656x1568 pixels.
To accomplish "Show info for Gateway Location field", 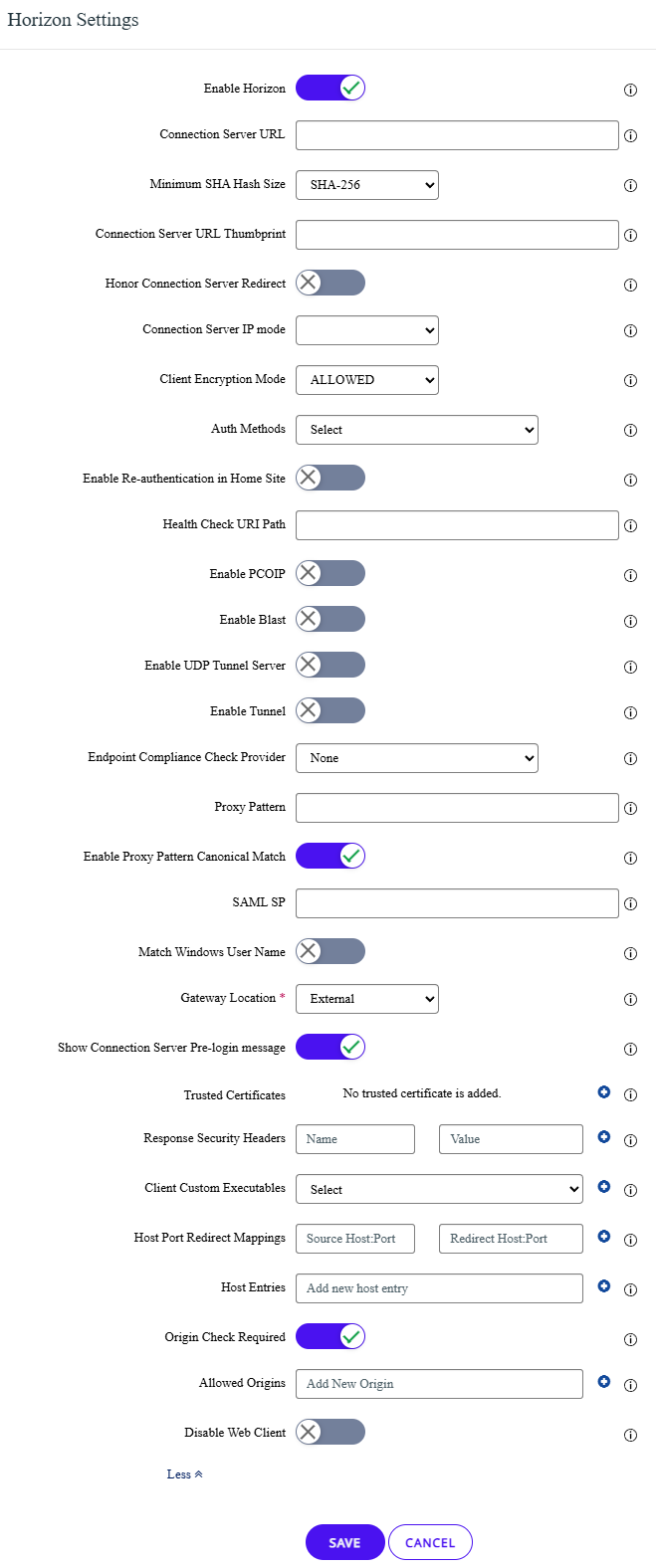I will tap(630, 999).
